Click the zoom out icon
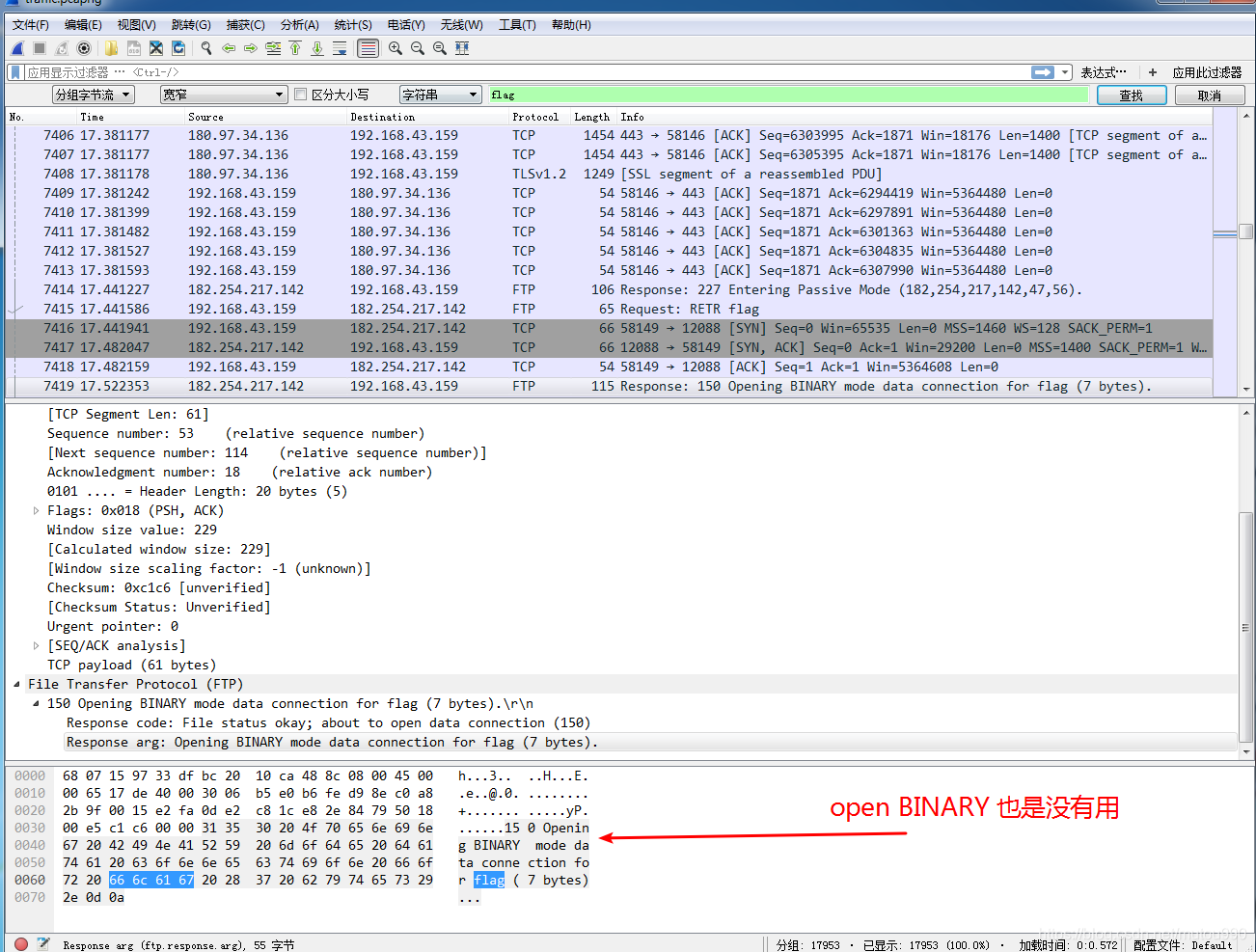 coord(418,48)
